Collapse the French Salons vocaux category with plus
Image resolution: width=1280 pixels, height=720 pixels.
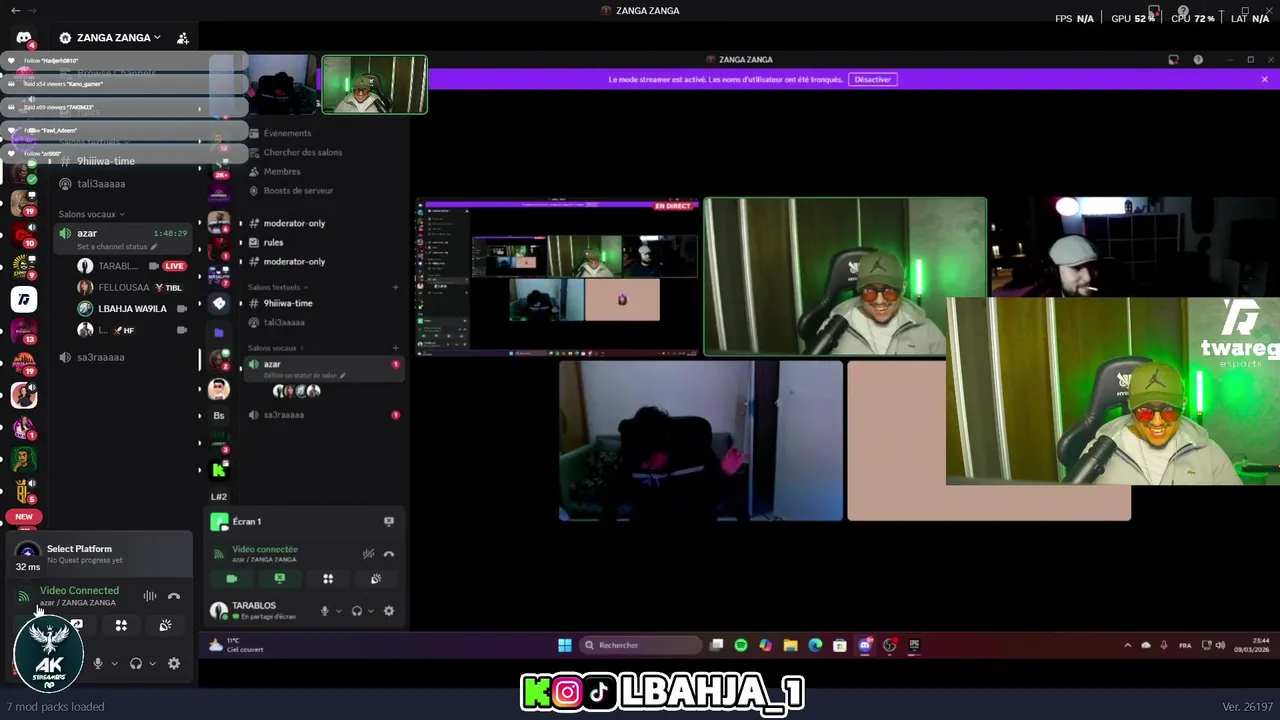point(275,348)
